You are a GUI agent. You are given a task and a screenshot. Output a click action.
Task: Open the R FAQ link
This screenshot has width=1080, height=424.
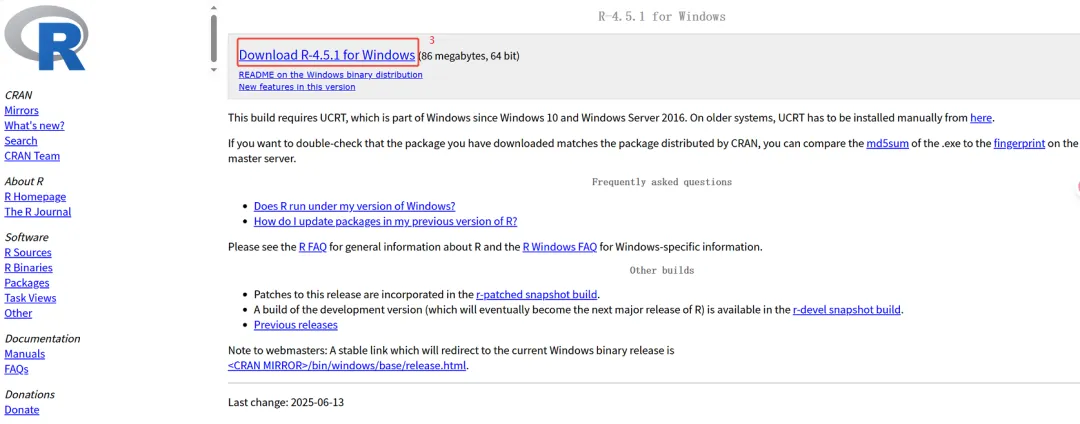[313, 246]
